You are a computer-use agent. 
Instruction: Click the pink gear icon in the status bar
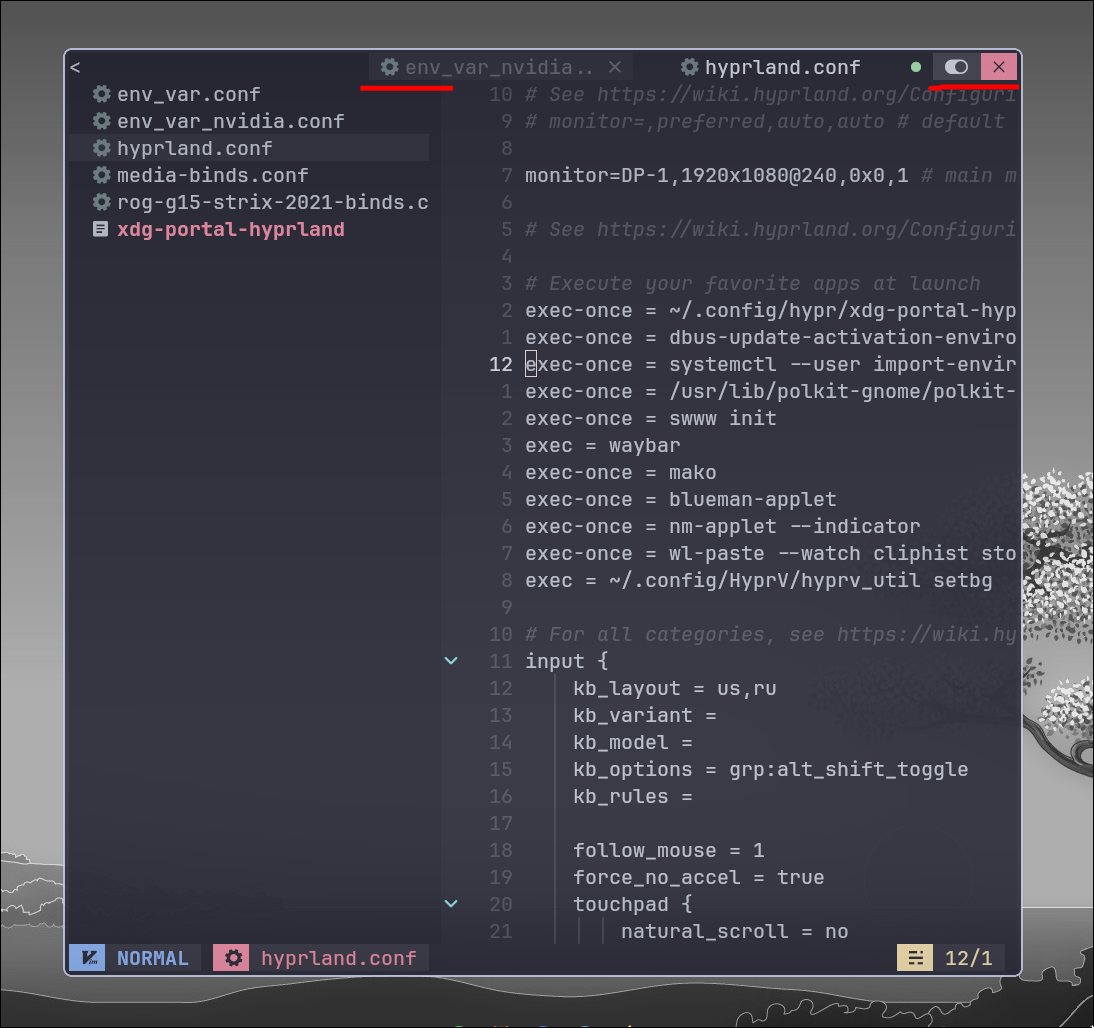pyautogui.click(x=231, y=957)
